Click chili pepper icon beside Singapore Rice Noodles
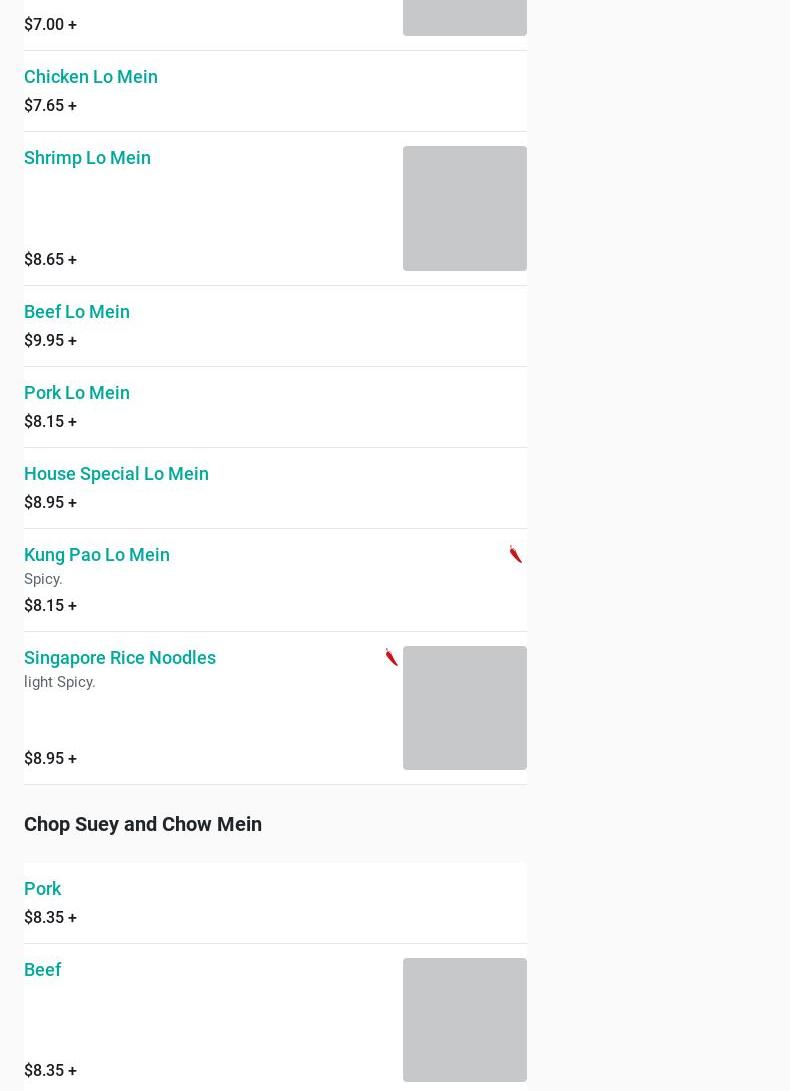The width and height of the screenshot is (790, 1091). (x=391, y=657)
